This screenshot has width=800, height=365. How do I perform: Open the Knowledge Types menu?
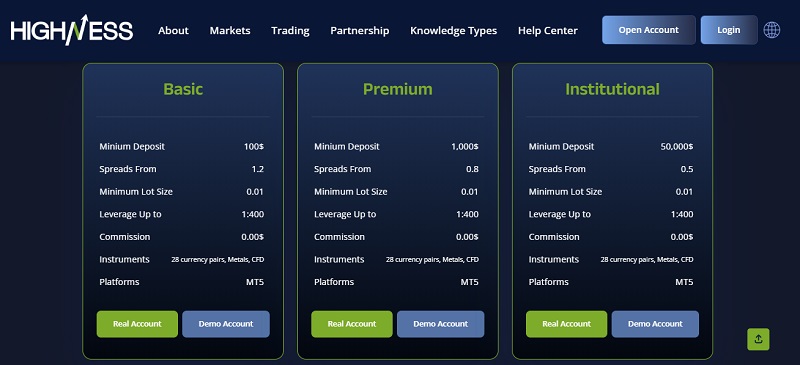[x=454, y=31]
